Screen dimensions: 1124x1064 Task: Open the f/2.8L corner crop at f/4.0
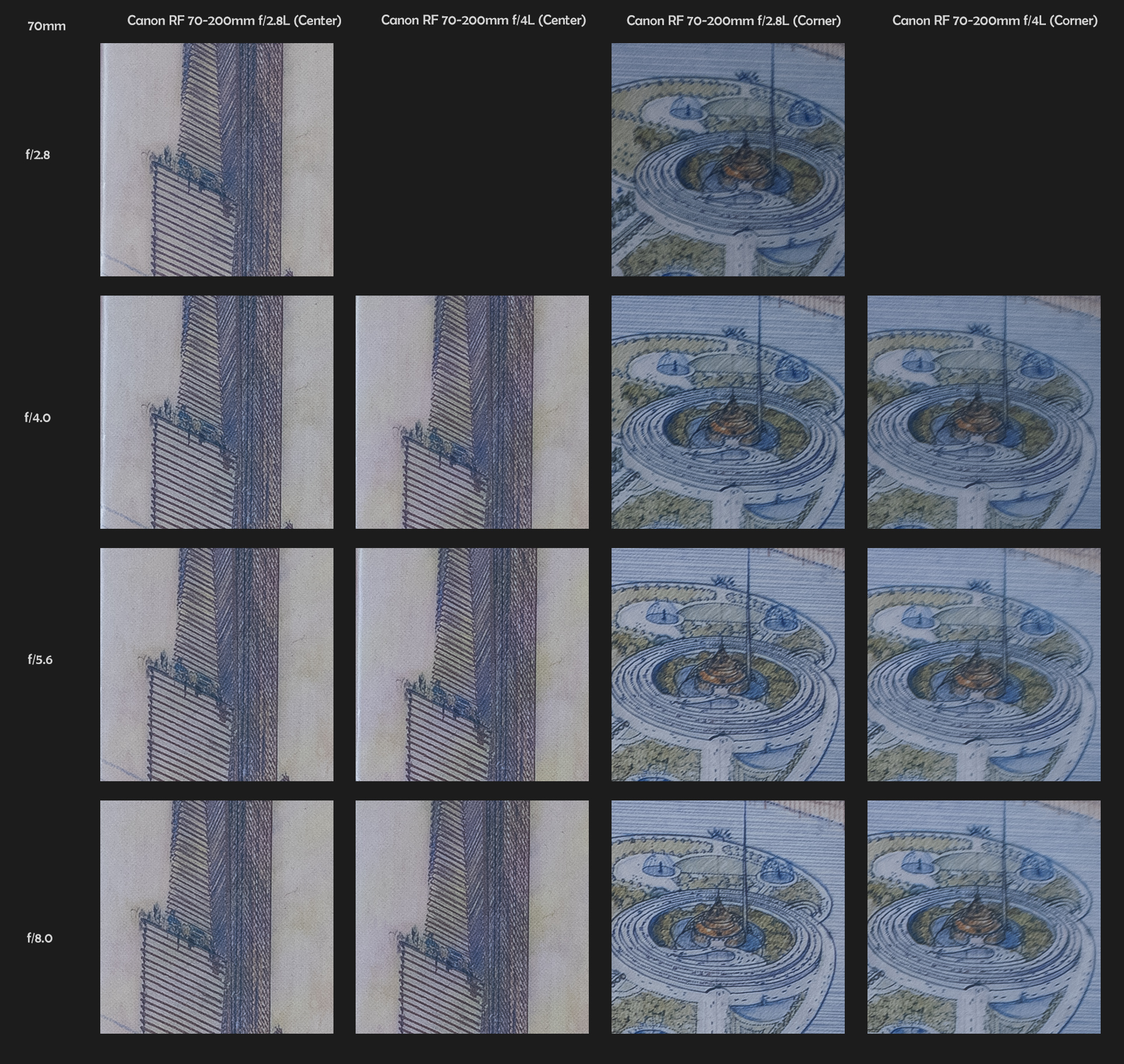point(728,412)
